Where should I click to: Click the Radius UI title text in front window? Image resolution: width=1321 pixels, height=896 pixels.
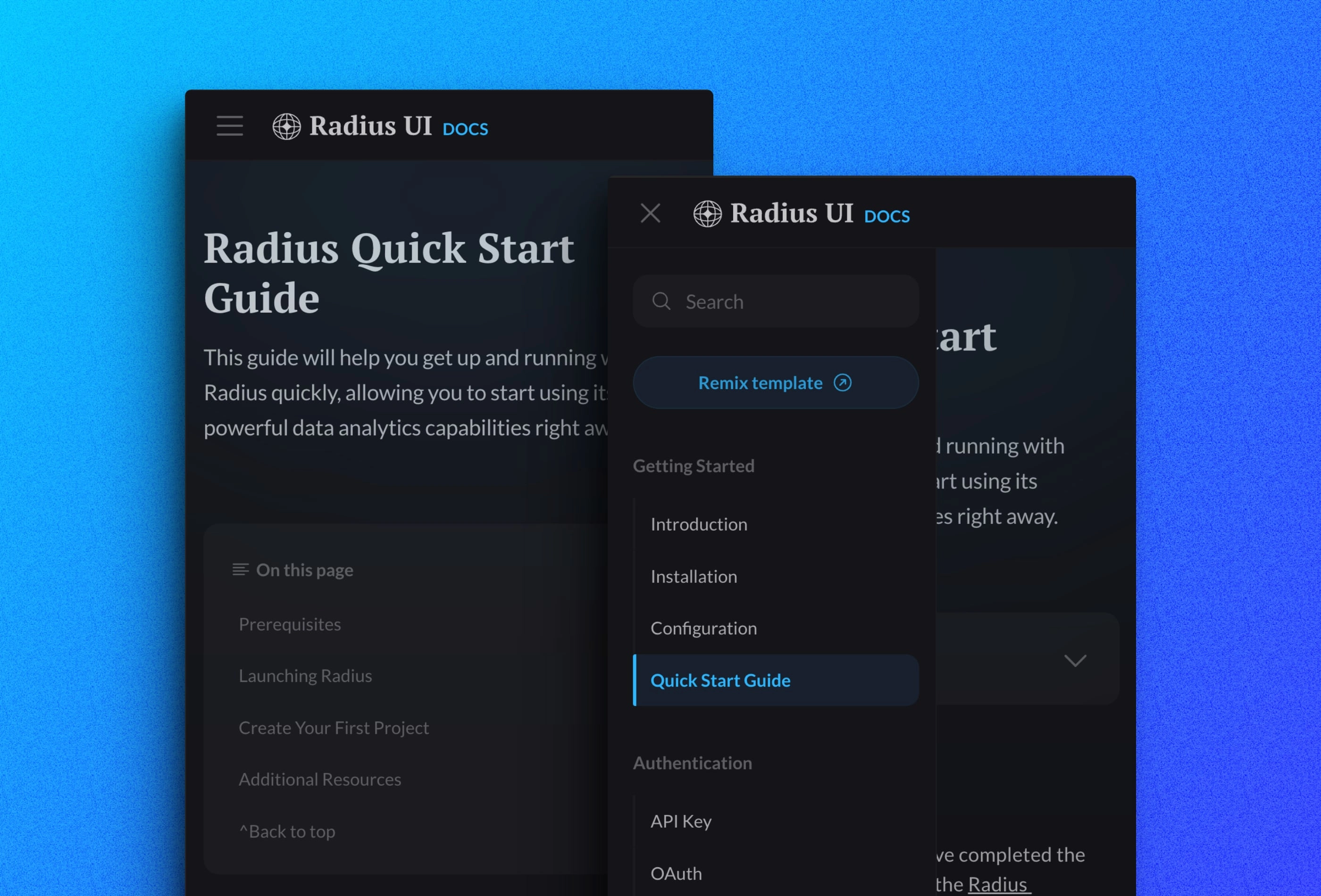pyautogui.click(x=792, y=213)
